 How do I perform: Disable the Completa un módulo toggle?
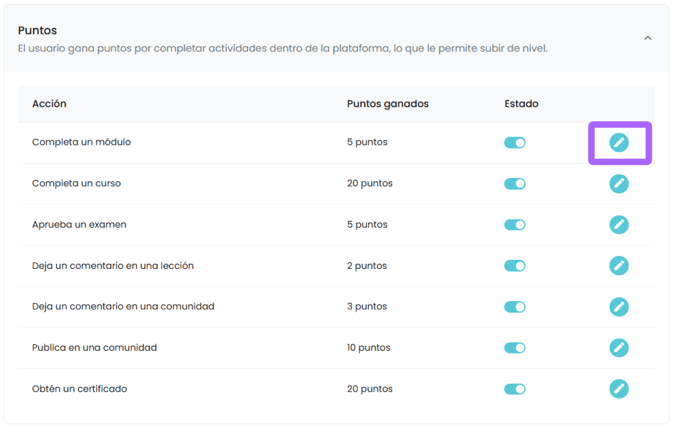515,143
